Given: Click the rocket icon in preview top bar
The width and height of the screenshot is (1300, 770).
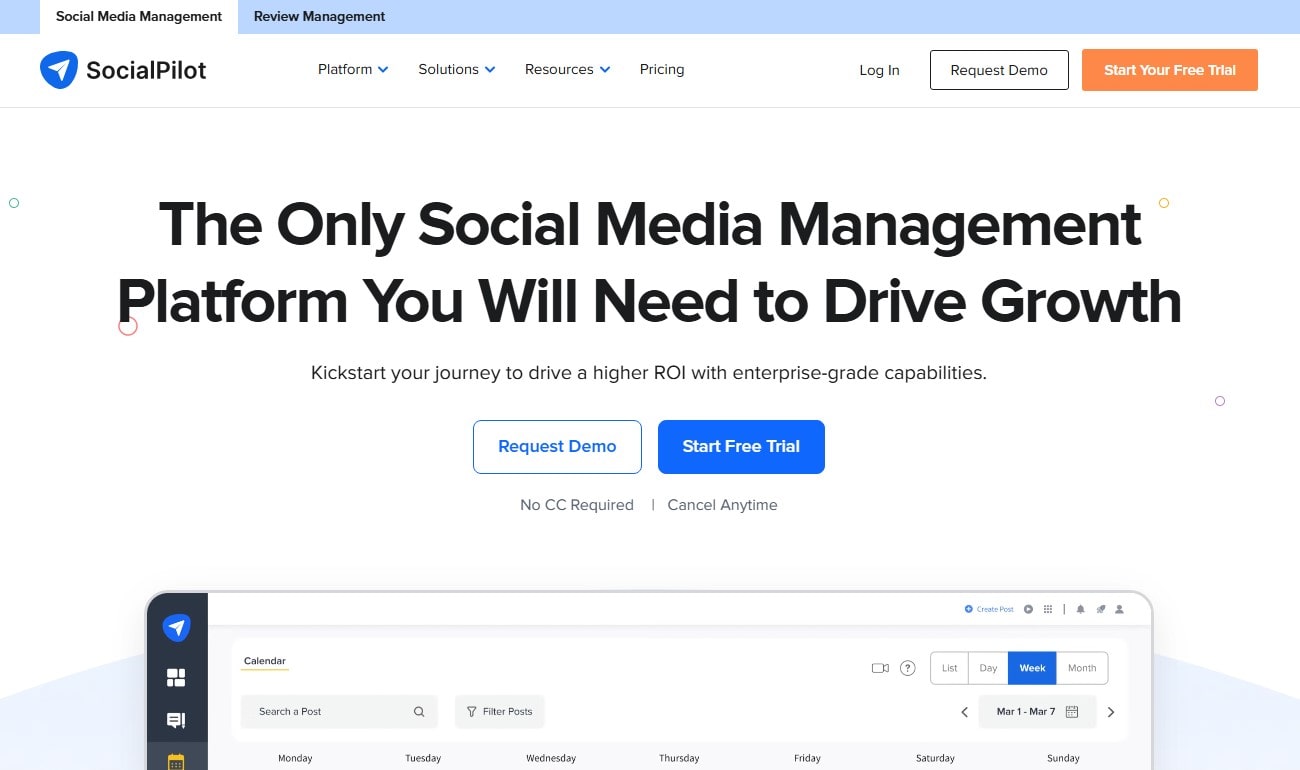Looking at the screenshot, I should [1100, 609].
